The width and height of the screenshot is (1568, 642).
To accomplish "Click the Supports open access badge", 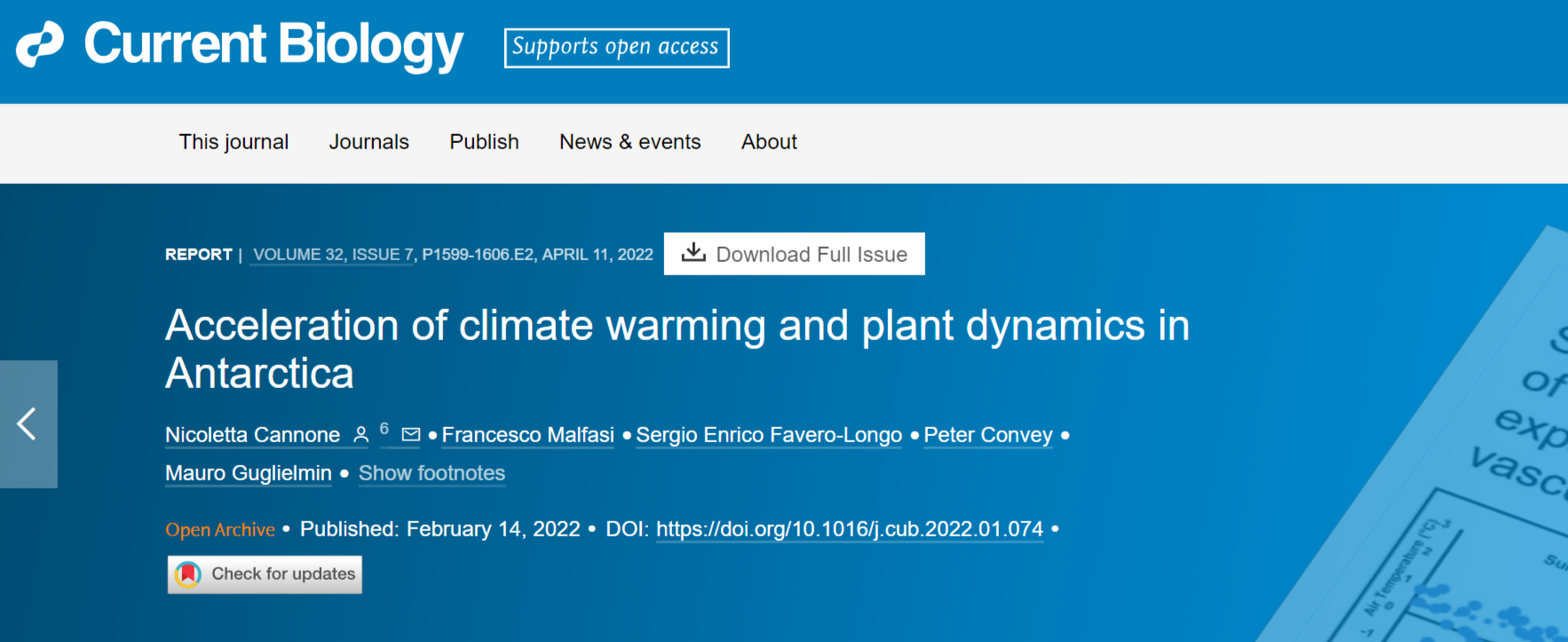I will point(616,48).
